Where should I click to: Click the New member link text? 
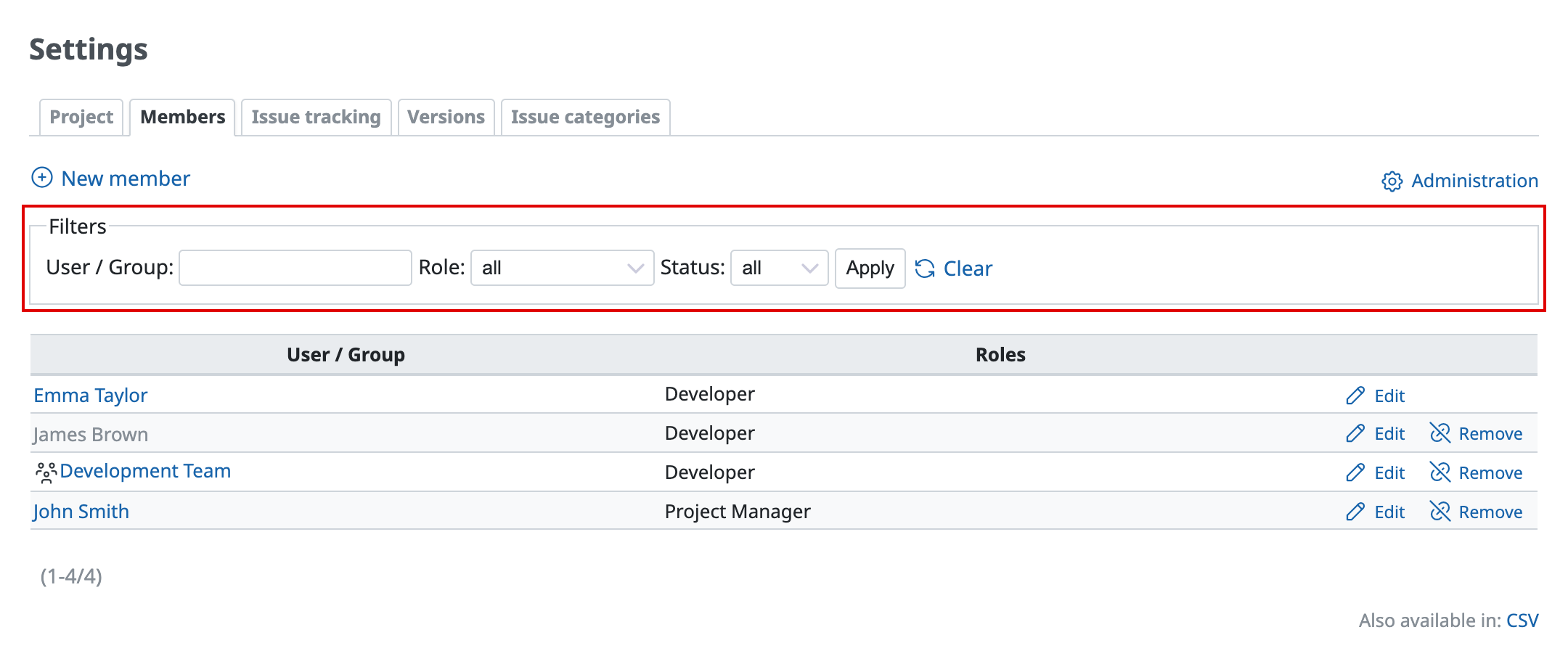[x=126, y=179]
